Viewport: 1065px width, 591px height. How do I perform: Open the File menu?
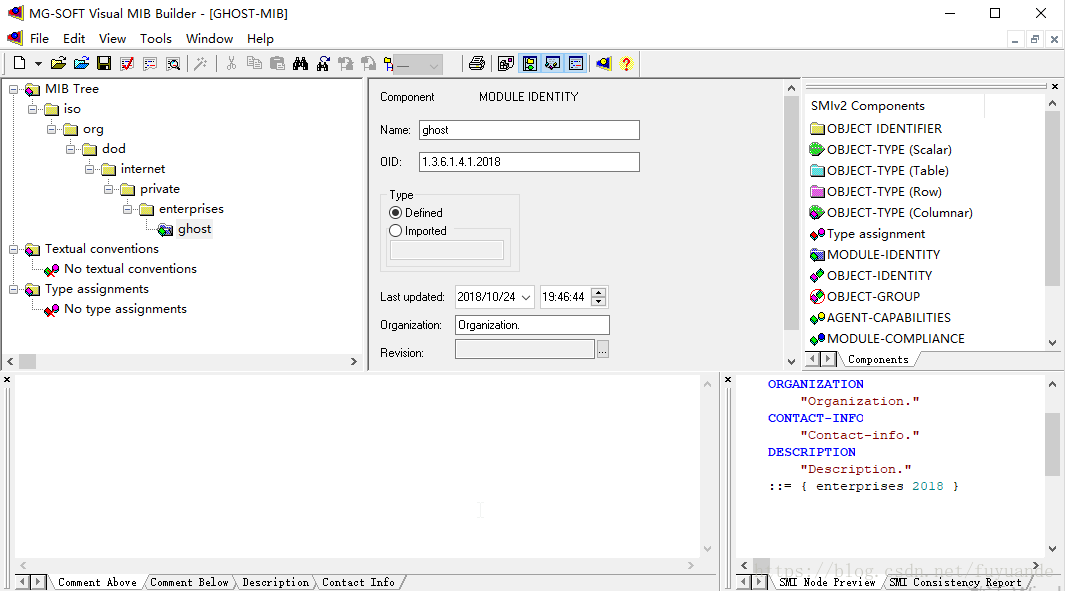[39, 39]
